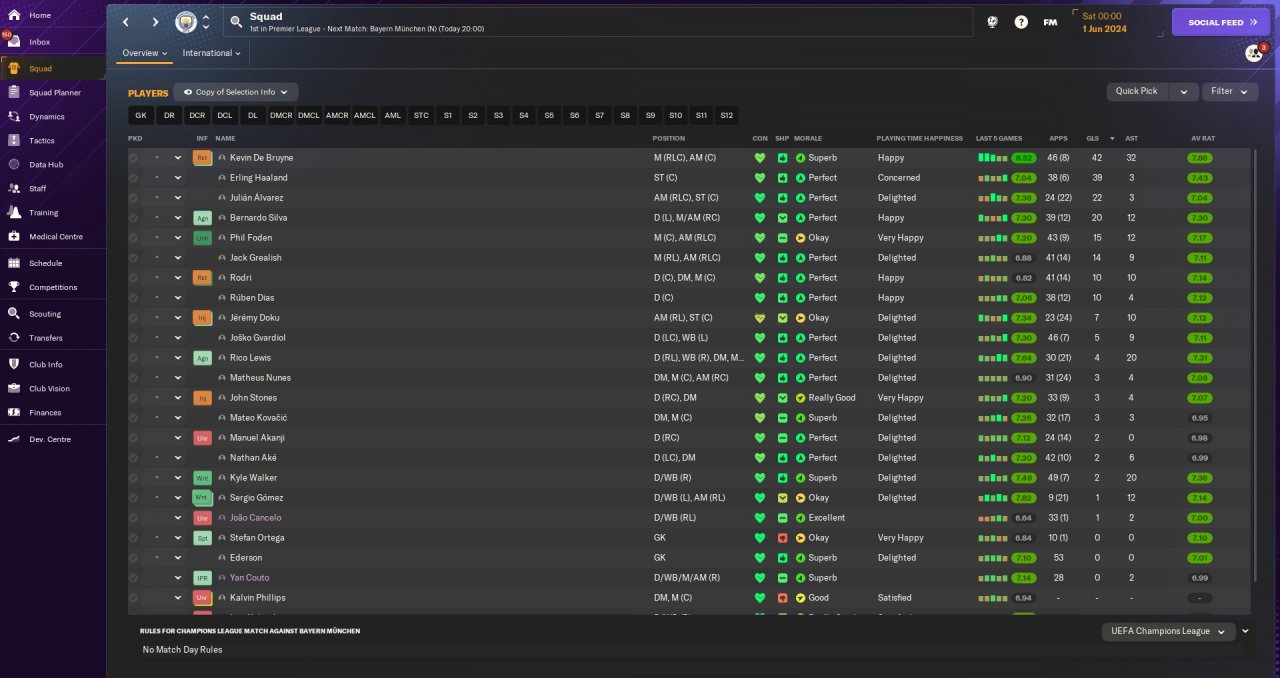The width and height of the screenshot is (1280, 678).
Task: Open the manager profile avatar icon
Action: pyautogui.click(x=1254, y=53)
